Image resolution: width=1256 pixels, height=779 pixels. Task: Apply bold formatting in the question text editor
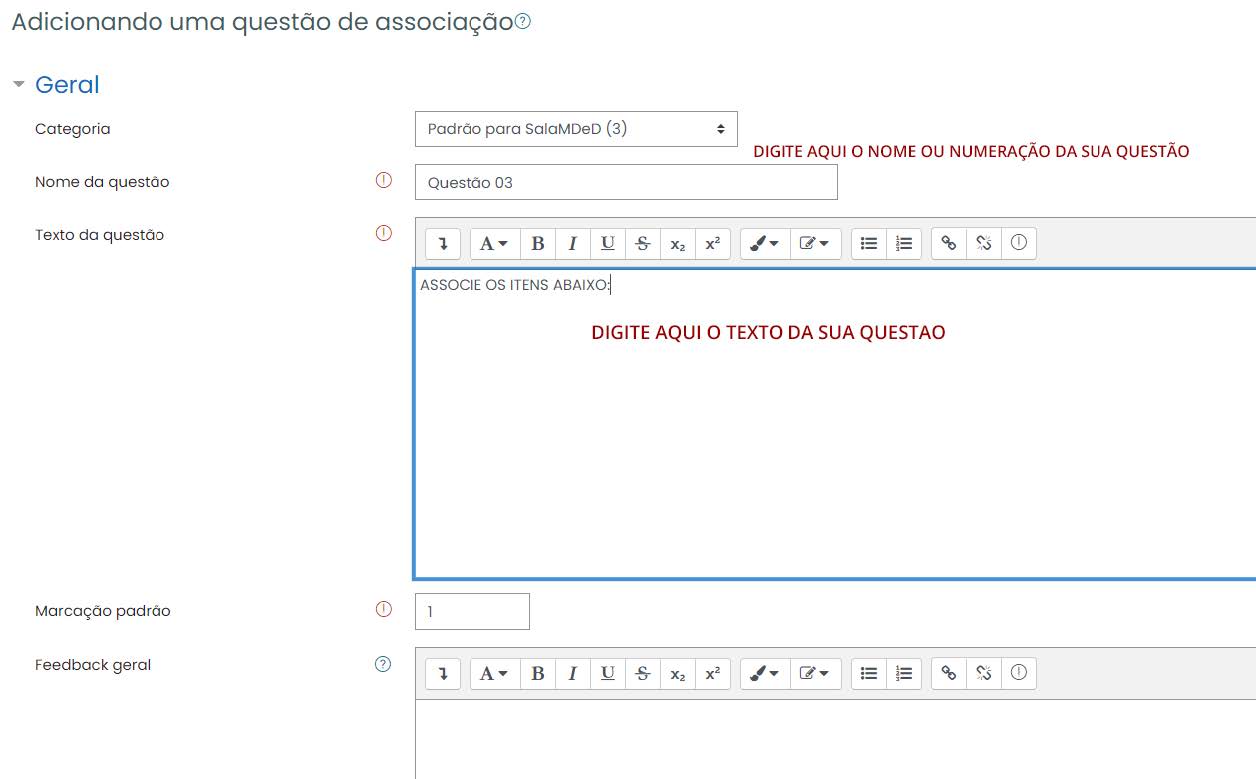[538, 243]
